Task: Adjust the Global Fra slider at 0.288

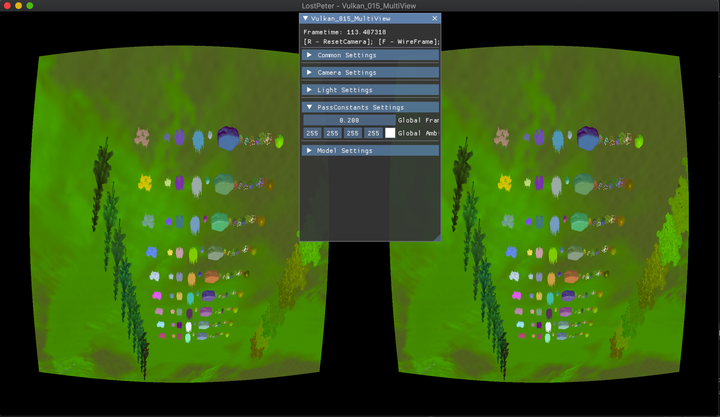Action: pyautogui.click(x=349, y=120)
